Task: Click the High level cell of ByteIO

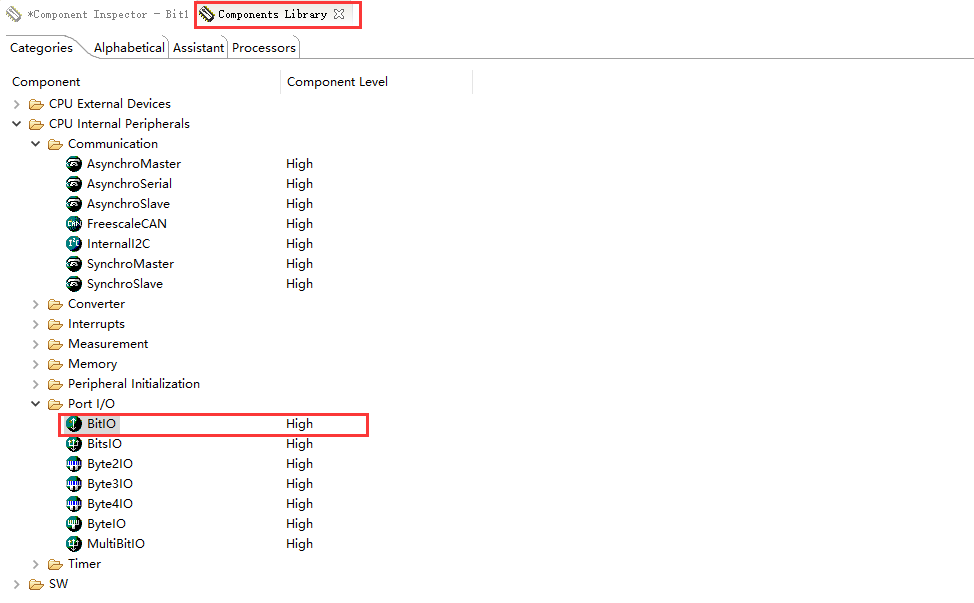Action: click(299, 524)
